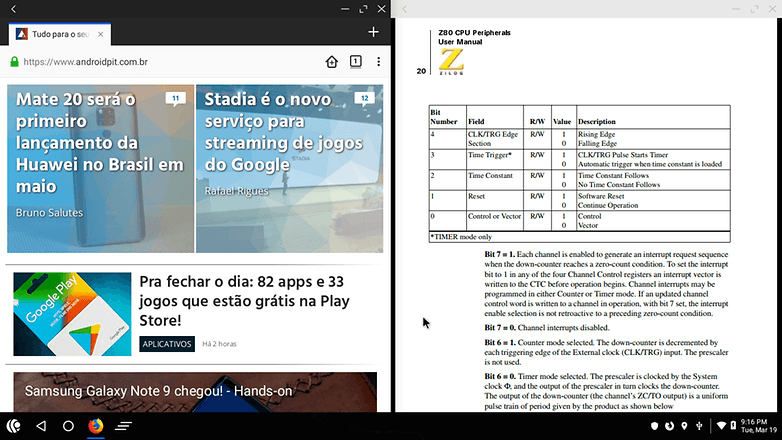
Task: View the 12 comments on Stadia article
Action: pyautogui.click(x=365, y=99)
